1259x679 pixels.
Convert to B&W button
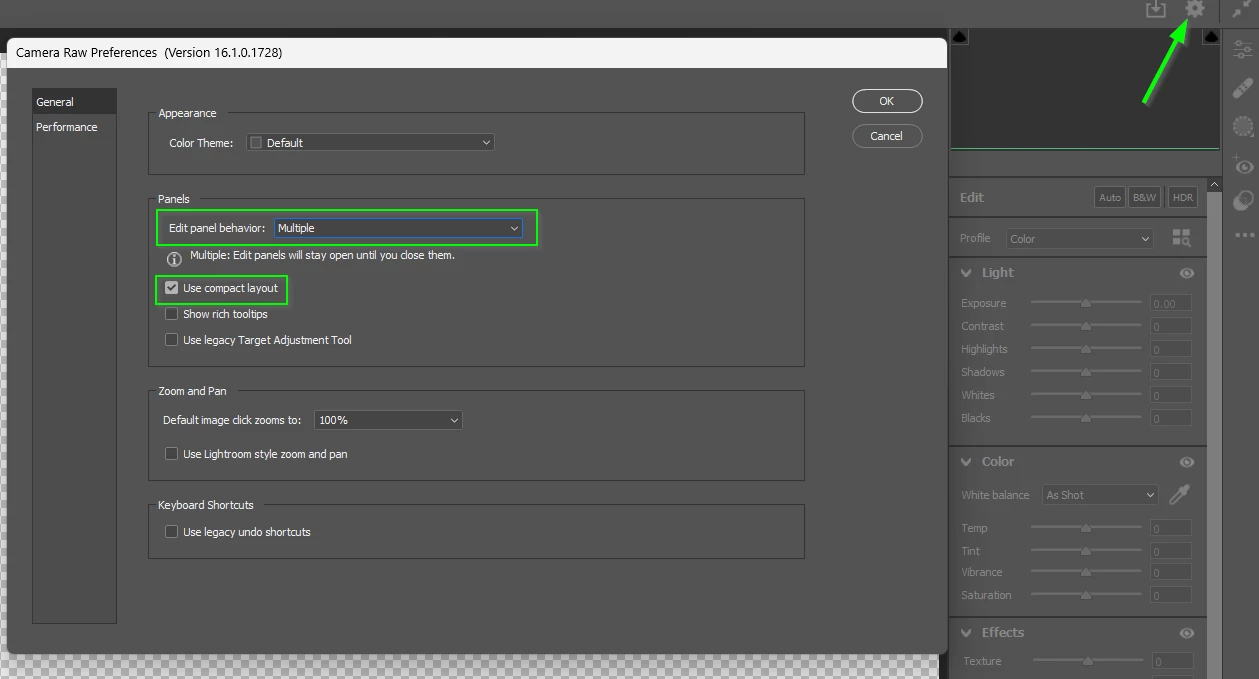[1144, 198]
